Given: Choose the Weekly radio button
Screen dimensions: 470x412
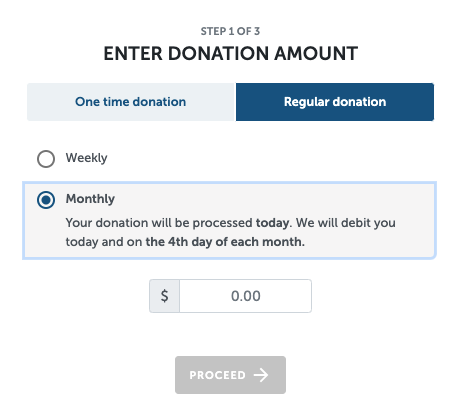Looking at the screenshot, I should pyautogui.click(x=46, y=159).
